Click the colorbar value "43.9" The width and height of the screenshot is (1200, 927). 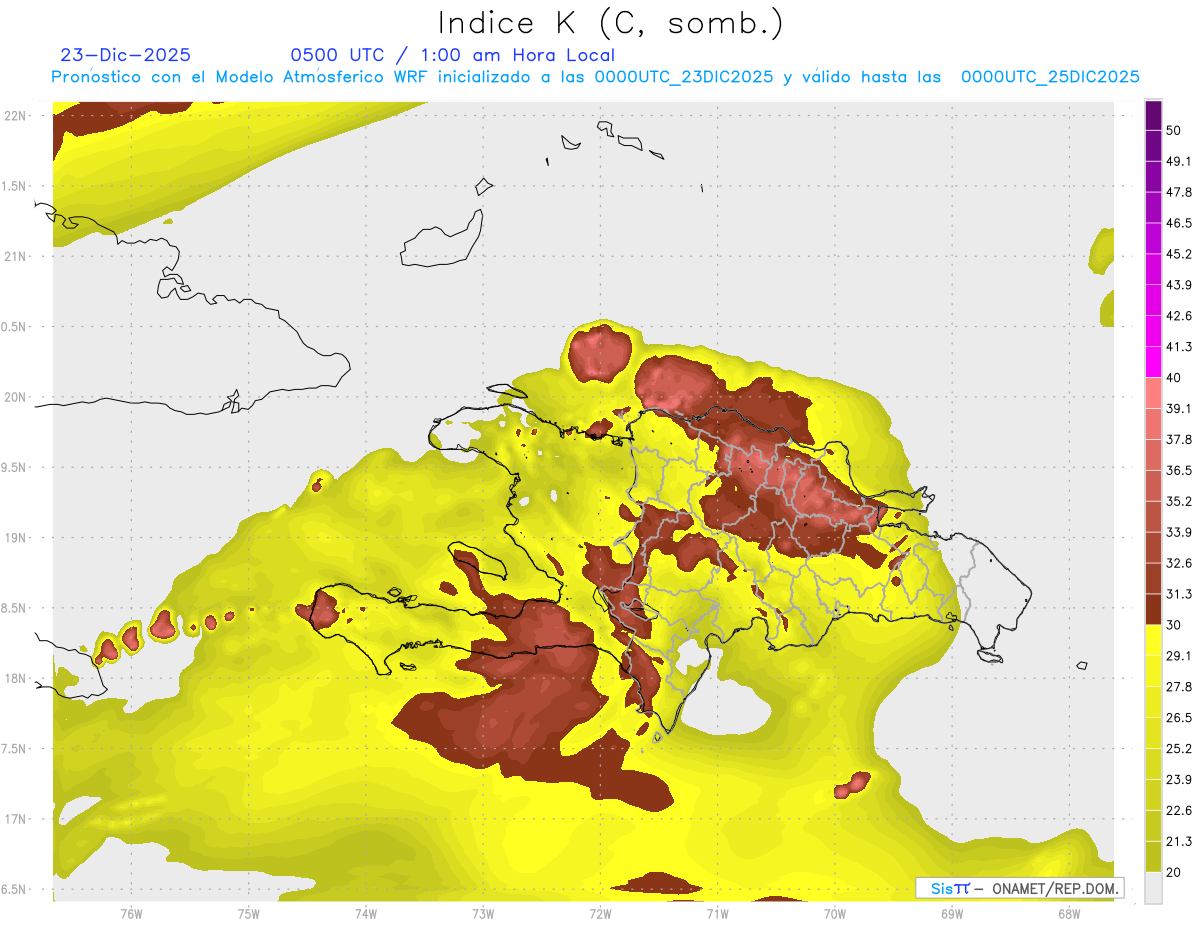tap(1179, 285)
